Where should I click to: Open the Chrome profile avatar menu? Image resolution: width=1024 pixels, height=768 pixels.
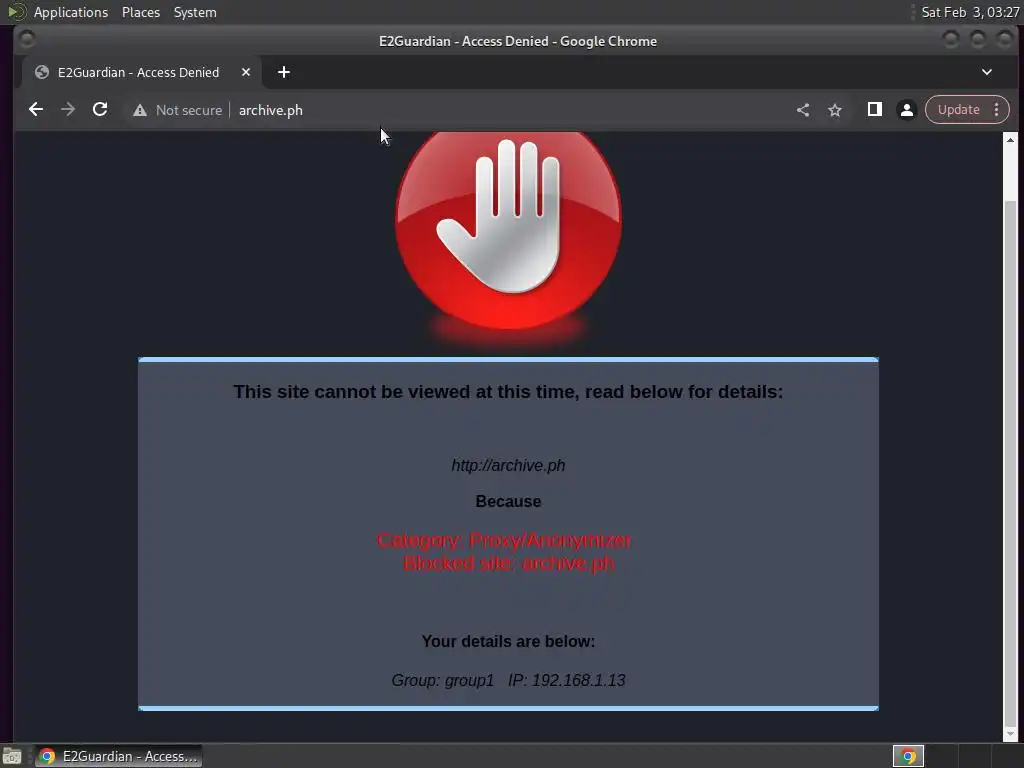906,110
